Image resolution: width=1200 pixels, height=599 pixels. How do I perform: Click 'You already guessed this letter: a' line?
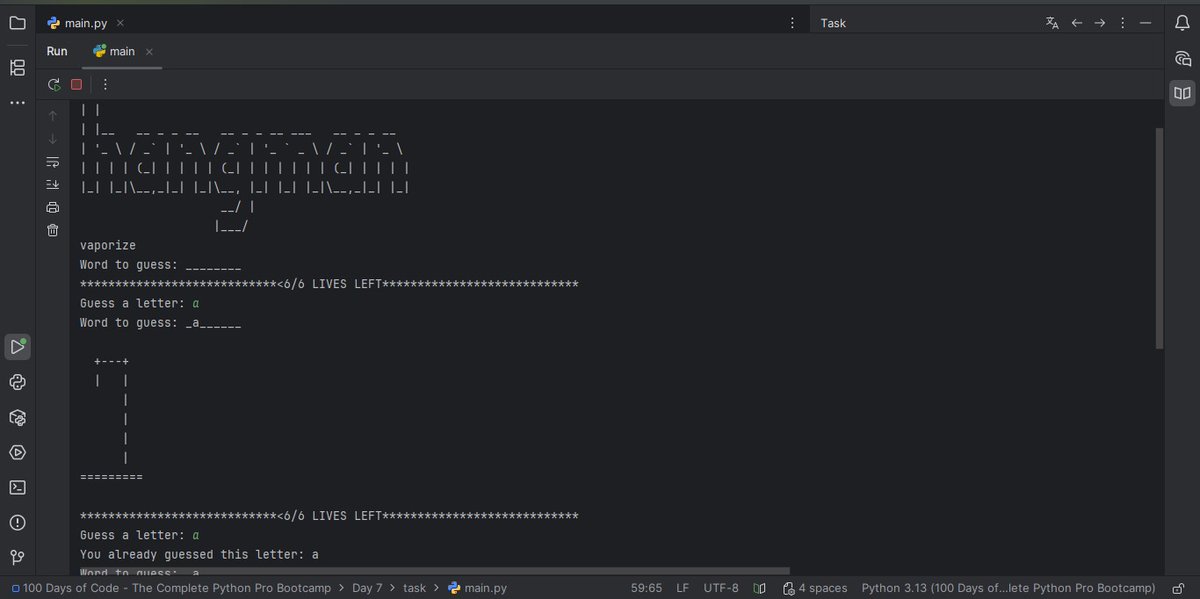tap(199, 553)
